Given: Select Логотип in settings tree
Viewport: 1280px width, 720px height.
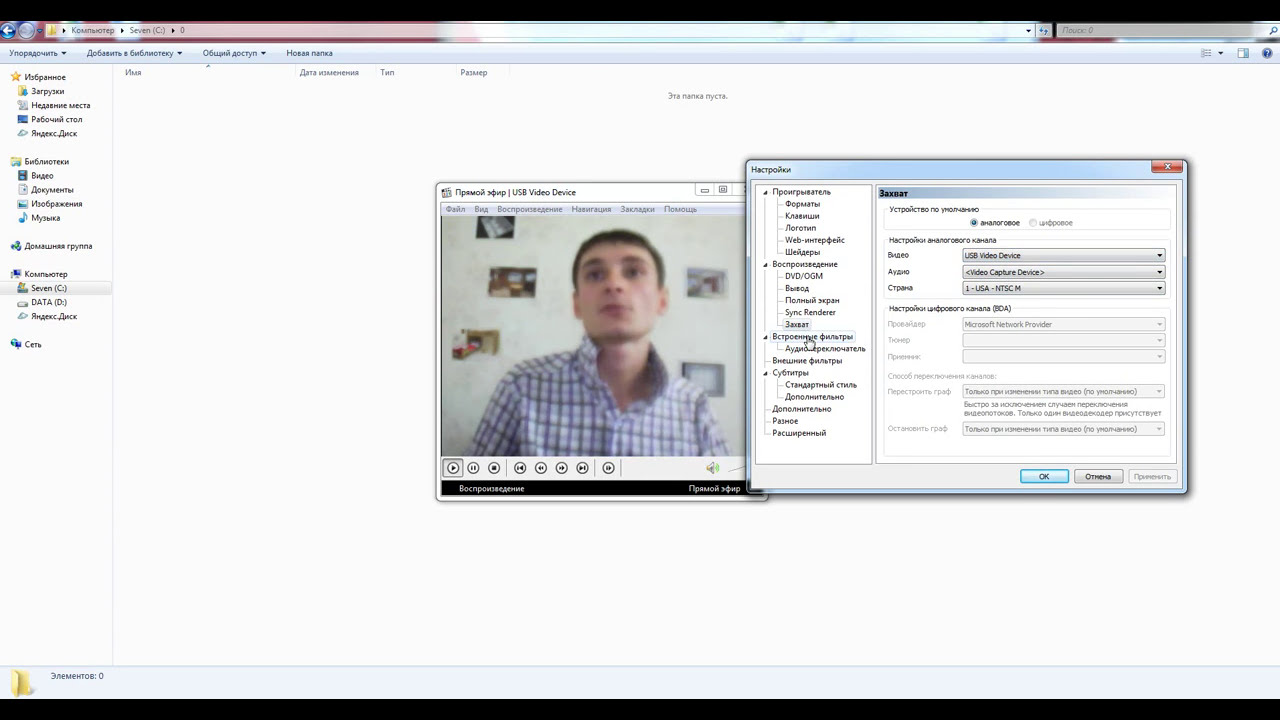Looking at the screenshot, I should (x=800, y=228).
